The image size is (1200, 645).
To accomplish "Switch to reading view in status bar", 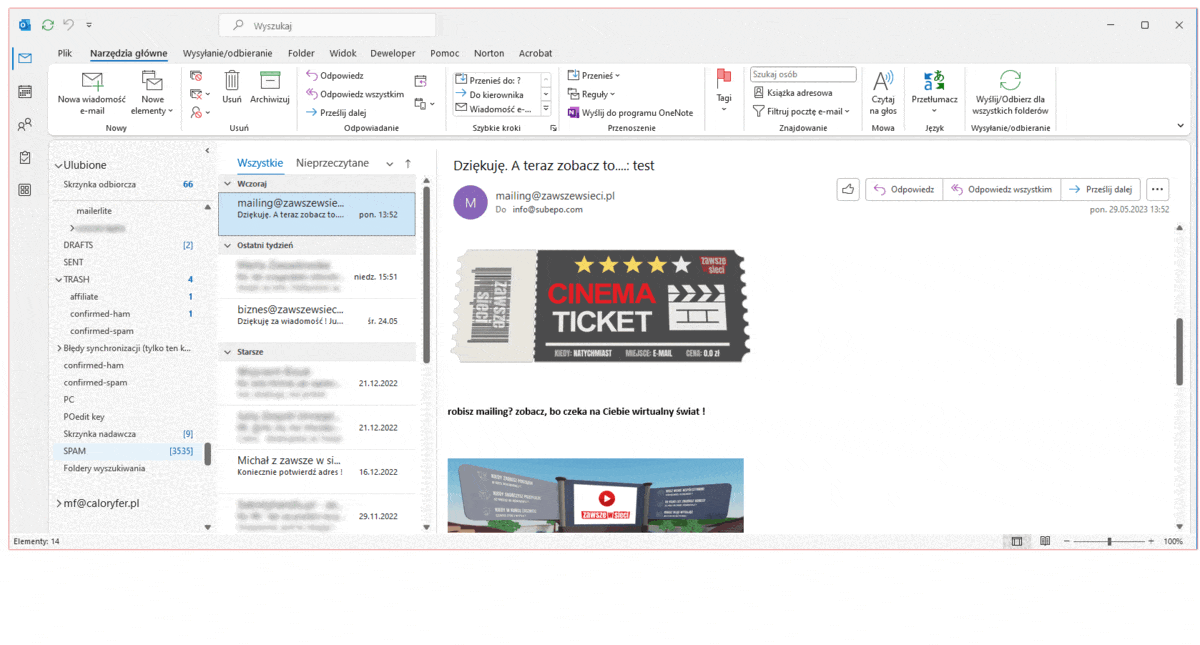I will click(1045, 541).
